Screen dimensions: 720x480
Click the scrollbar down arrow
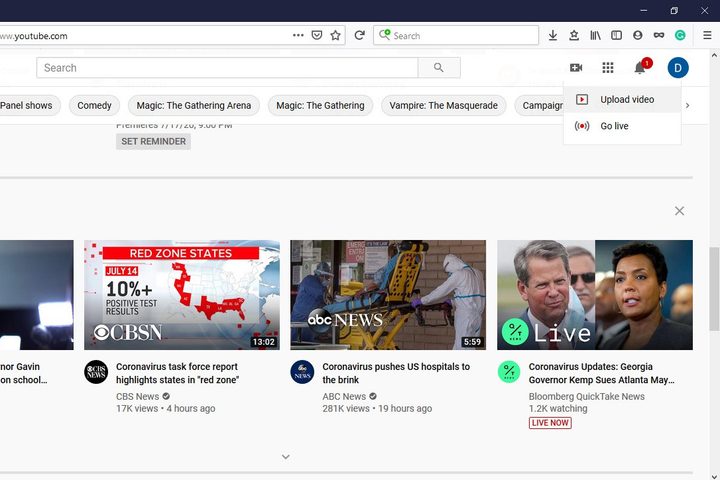(x=714, y=476)
